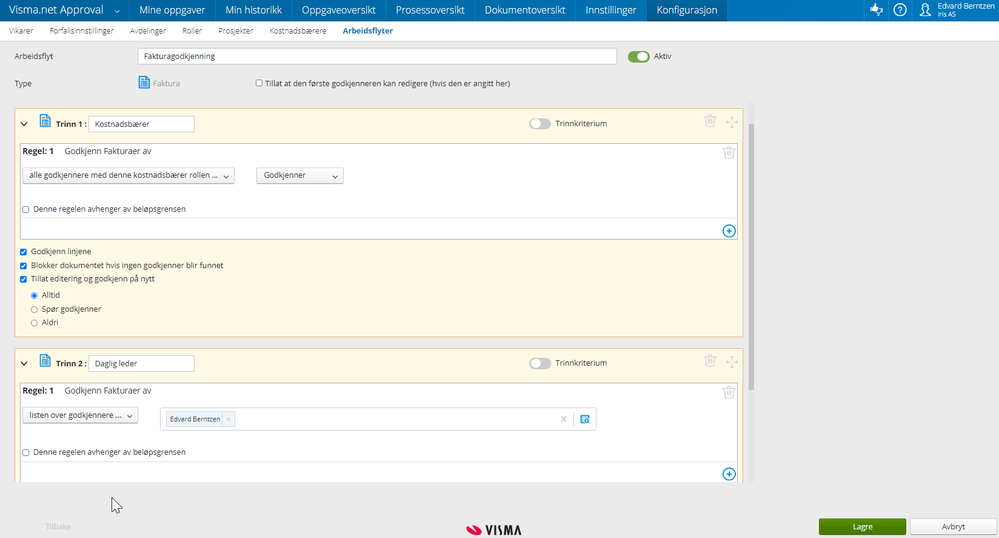999x538 pixels.
Task: Click the document icon beside Trinn 2
Action: click(x=45, y=361)
